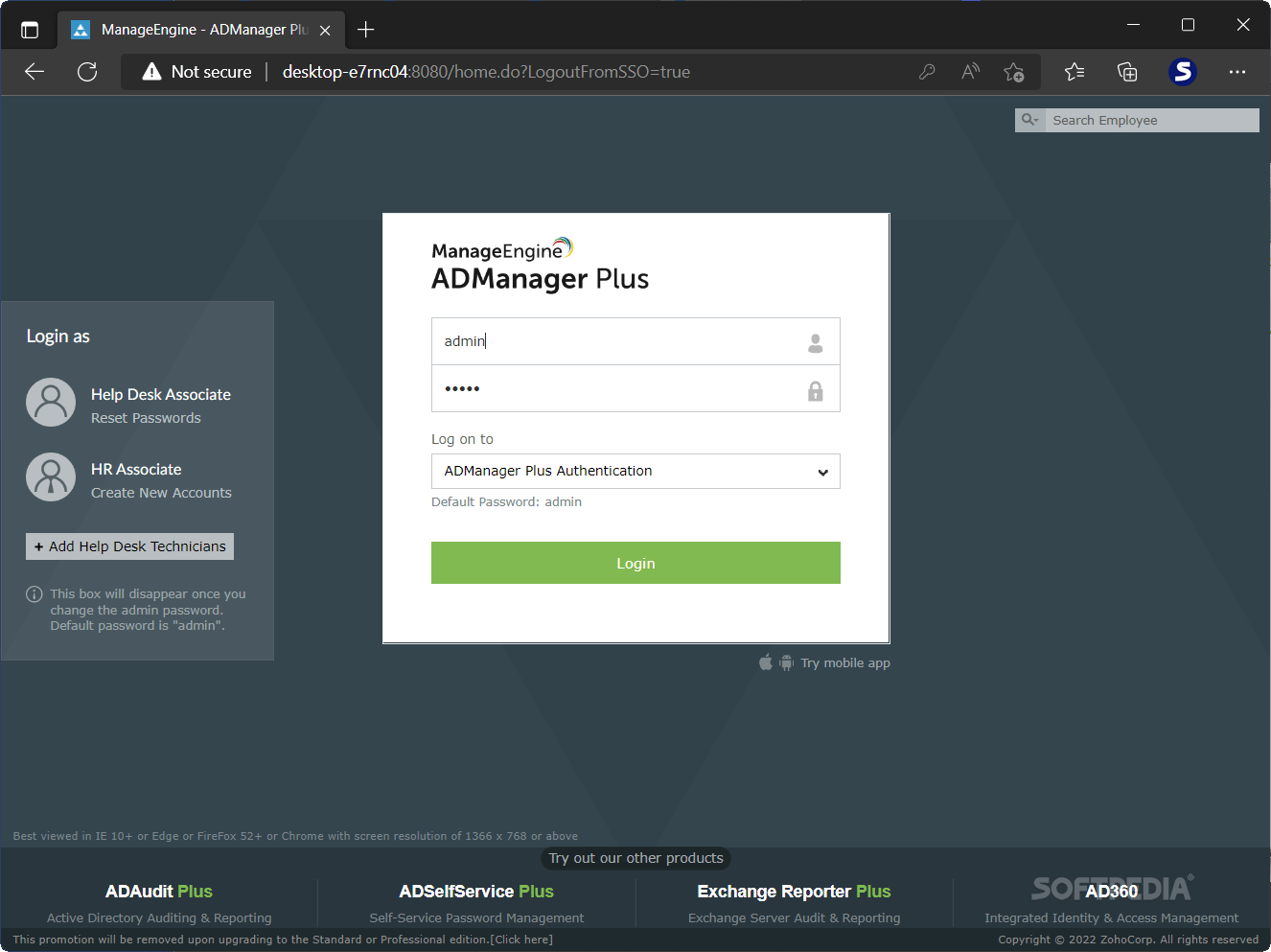Open Exchange Reporter Plus product link
Screen dimensions: 1271x952
794,892
